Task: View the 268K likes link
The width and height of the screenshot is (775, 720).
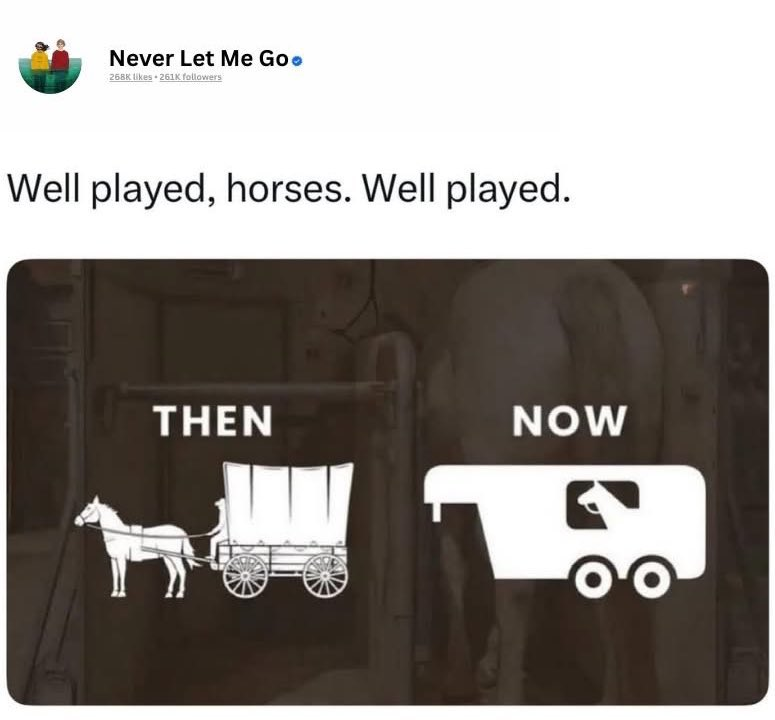Action: pos(130,77)
